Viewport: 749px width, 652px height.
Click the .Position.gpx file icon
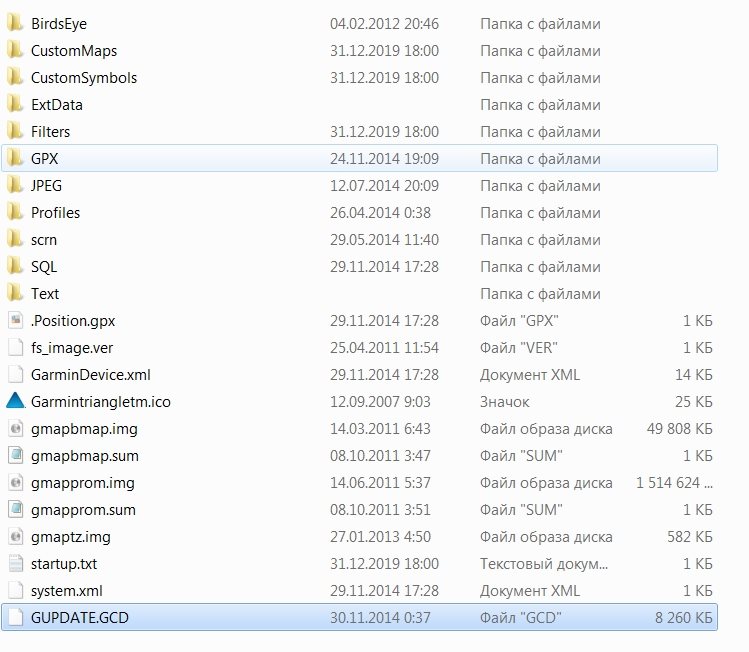tap(15, 320)
